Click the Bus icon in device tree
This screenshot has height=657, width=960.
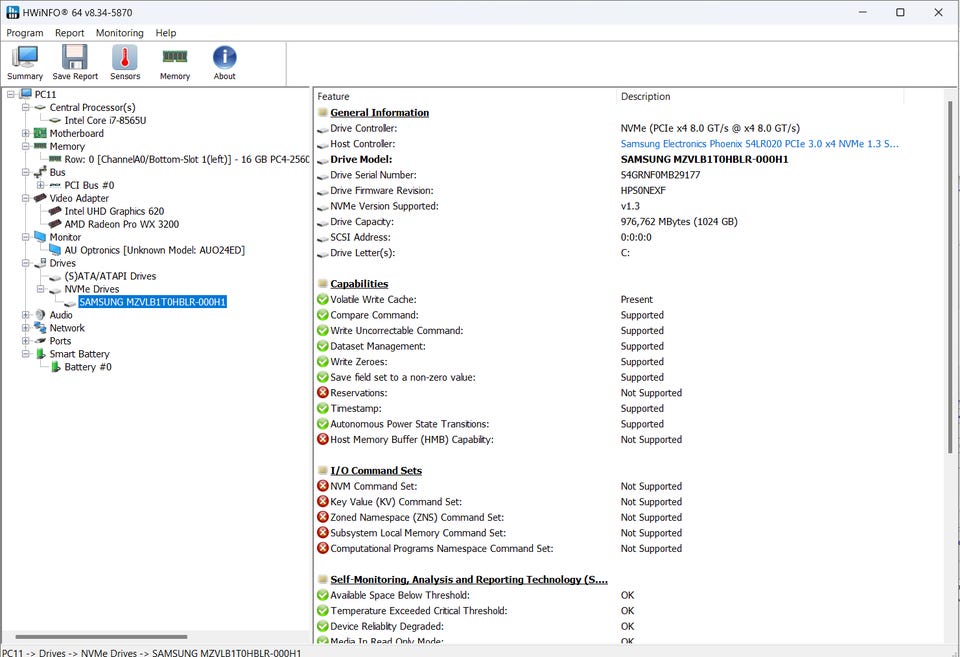(x=40, y=172)
